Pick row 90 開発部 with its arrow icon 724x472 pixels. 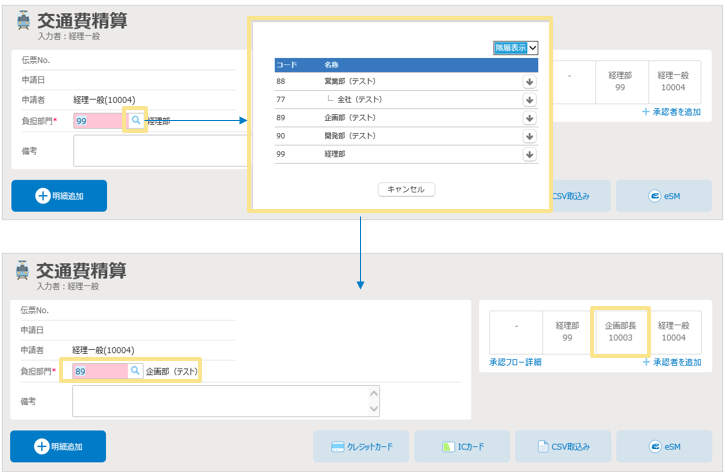(x=529, y=136)
